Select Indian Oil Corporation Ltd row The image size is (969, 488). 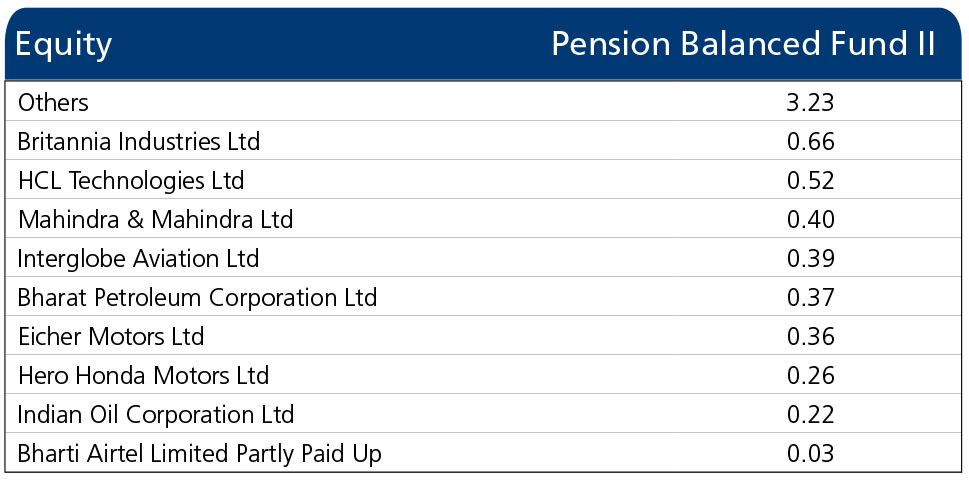156,415
